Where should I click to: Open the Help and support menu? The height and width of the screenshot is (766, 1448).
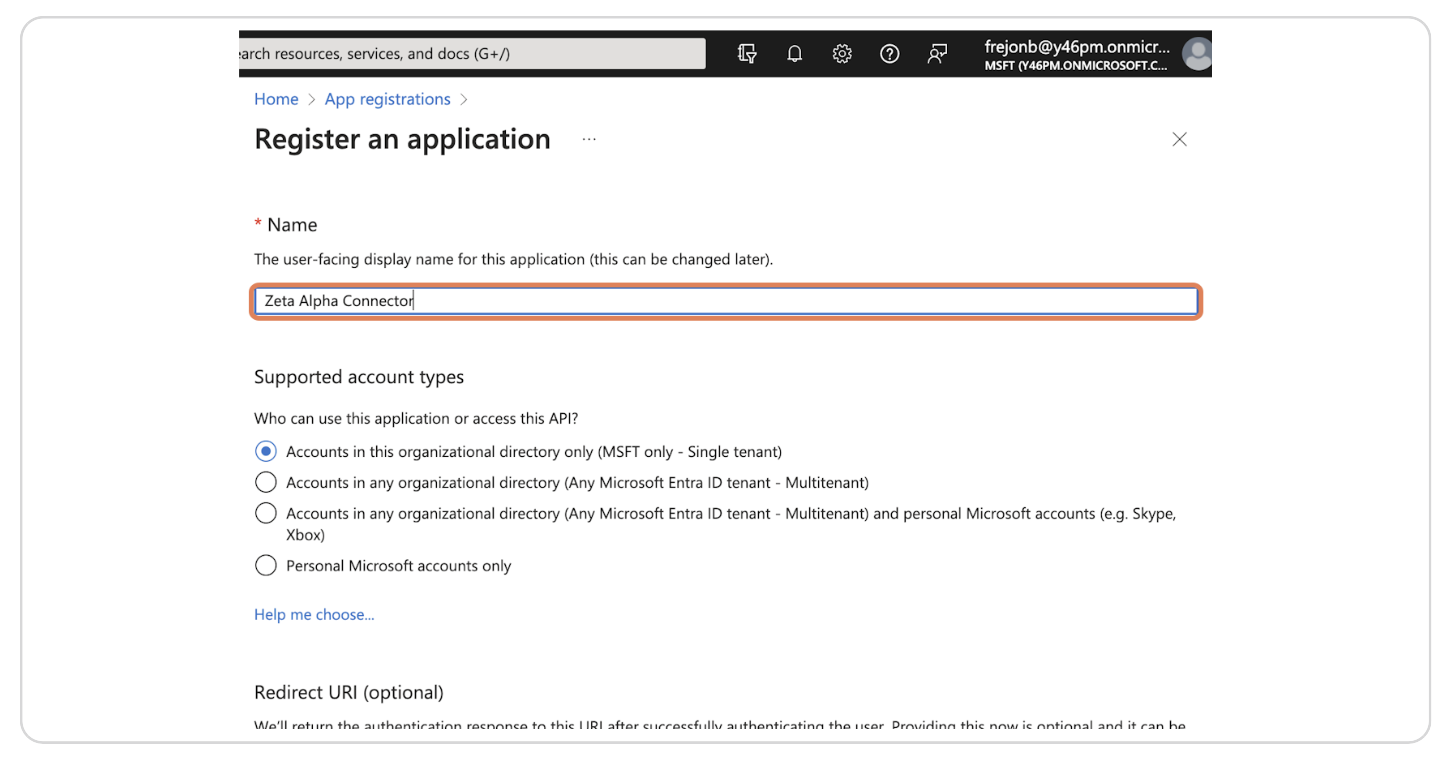890,54
